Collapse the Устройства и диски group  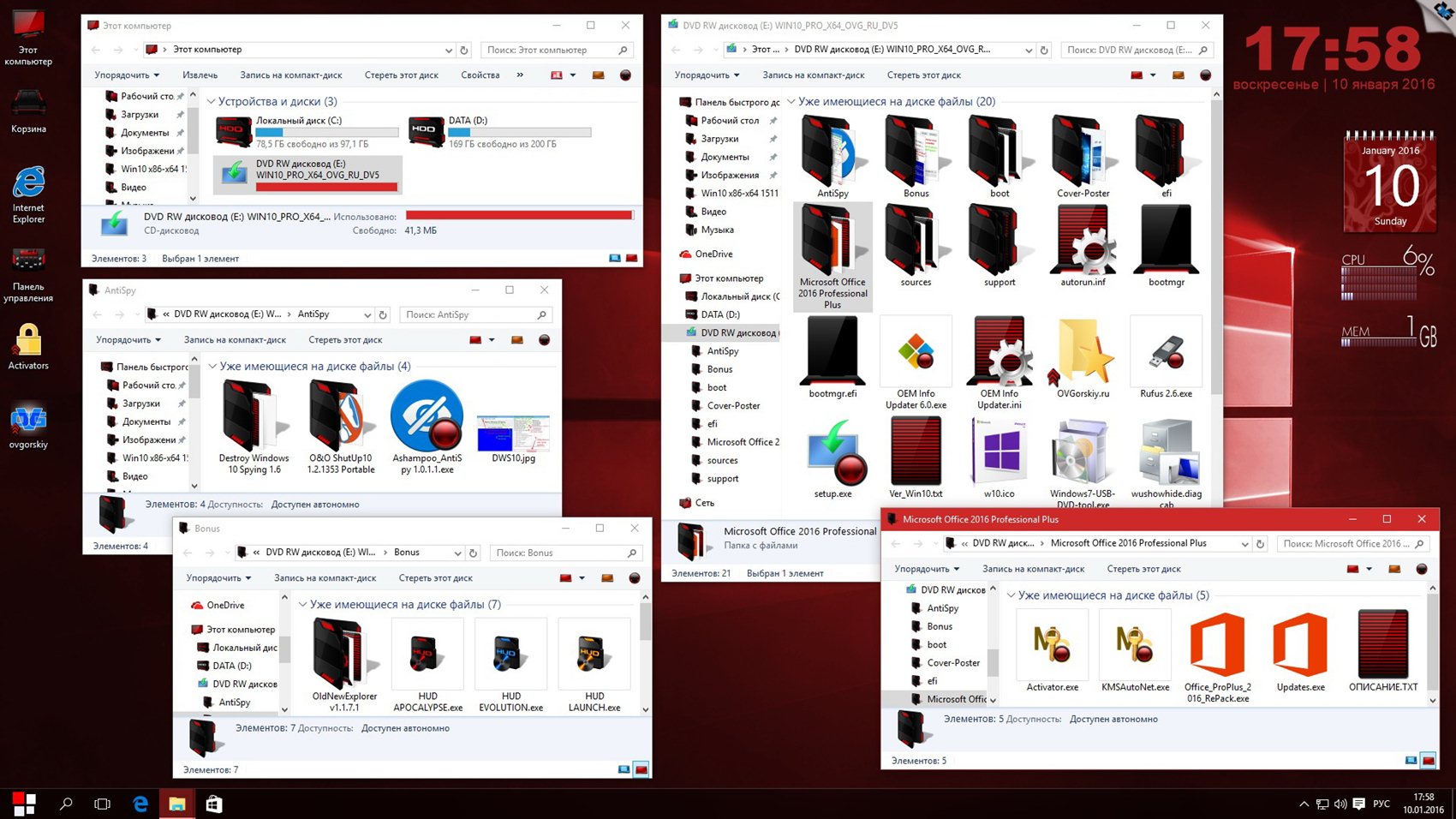[x=212, y=102]
